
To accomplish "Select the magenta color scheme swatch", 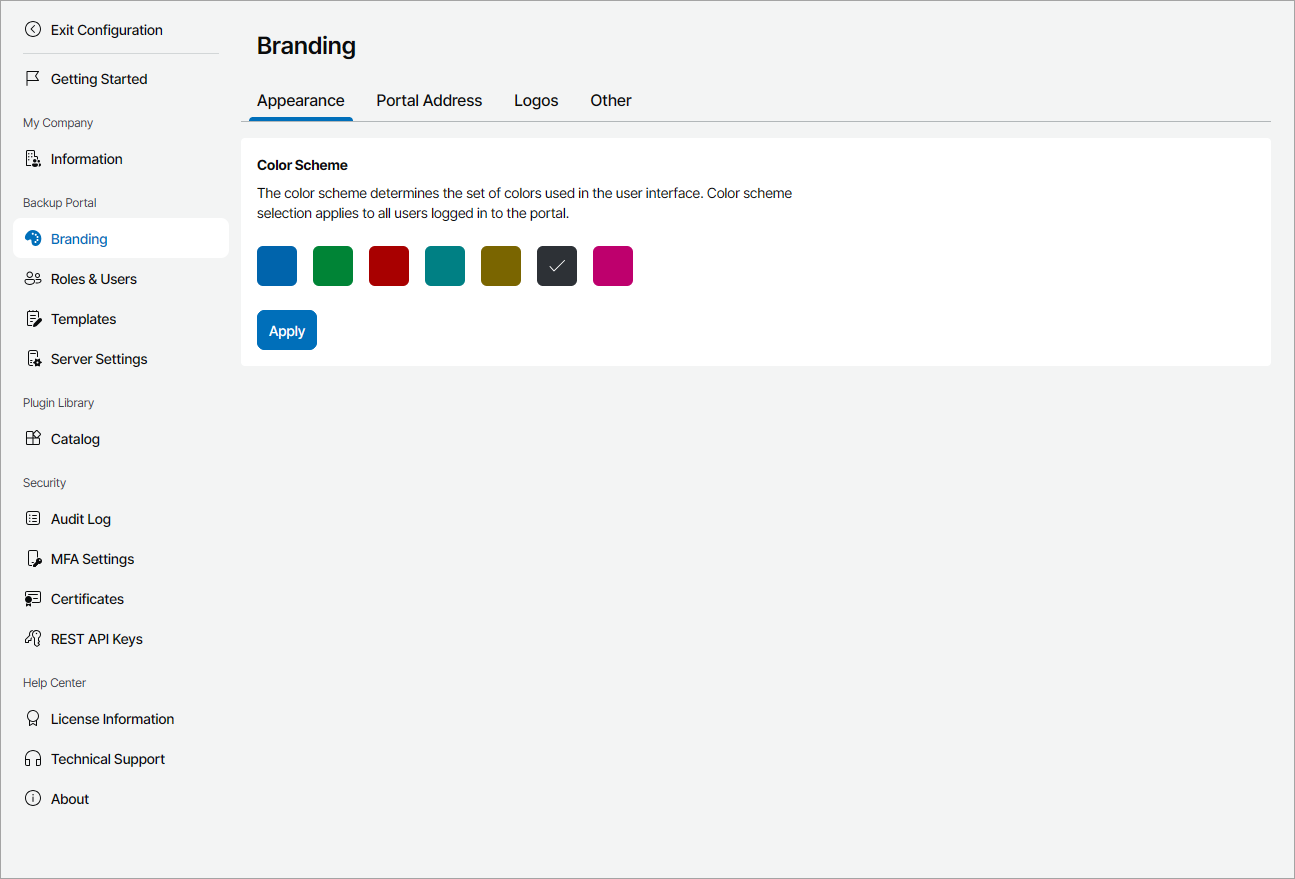I will [x=612, y=265].
